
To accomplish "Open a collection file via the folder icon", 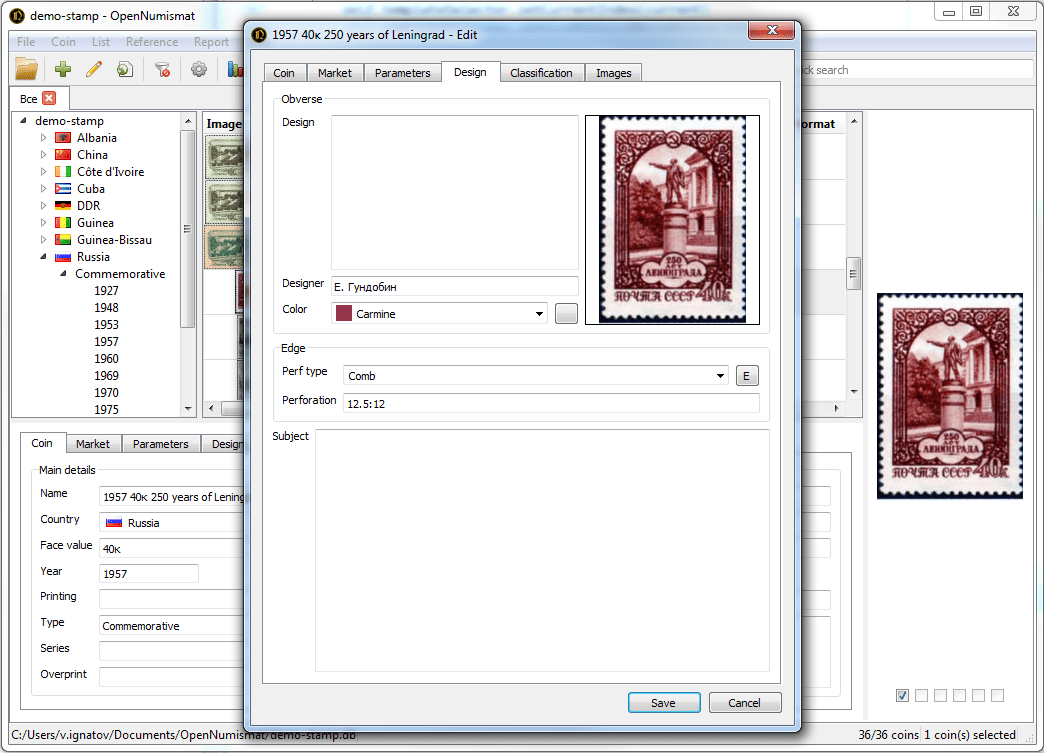I will click(26, 69).
